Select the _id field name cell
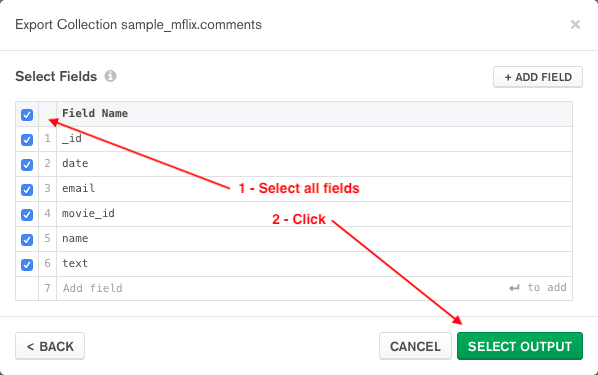This screenshot has height=375, width=598. click(314, 139)
